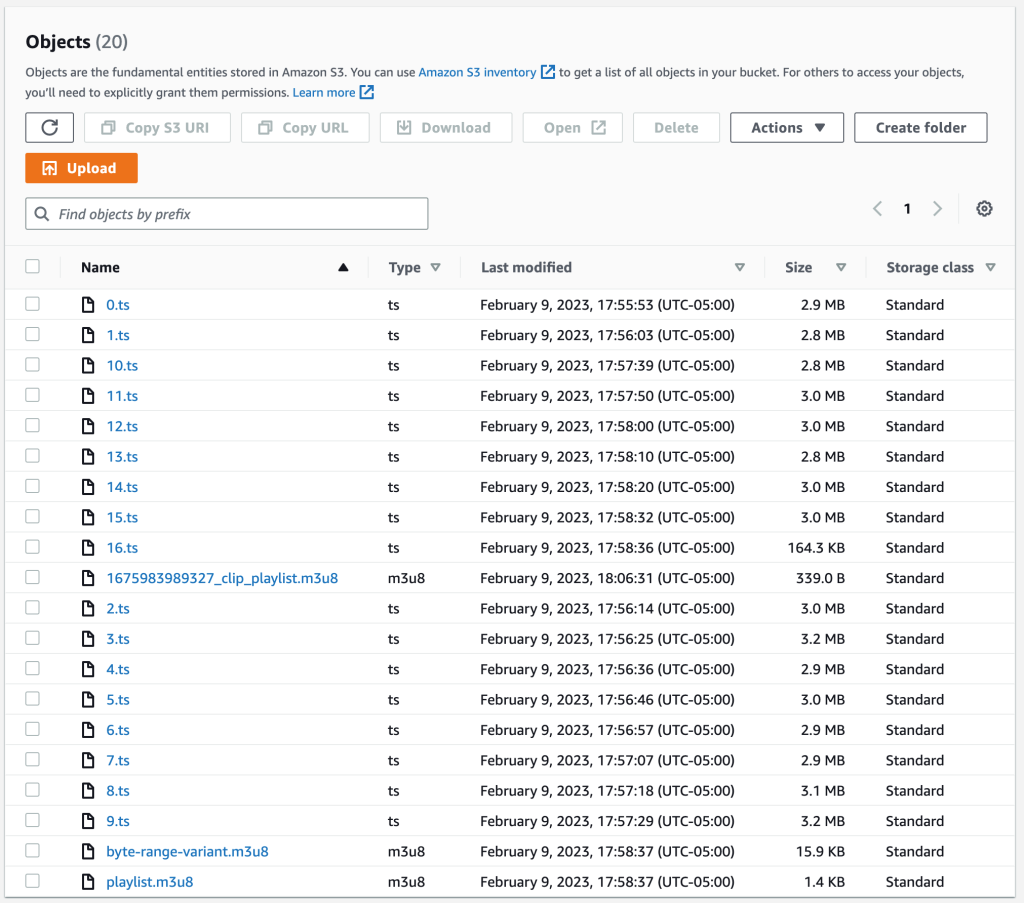
Task: Click the 1.4 KB size cell
Action: click(824, 881)
